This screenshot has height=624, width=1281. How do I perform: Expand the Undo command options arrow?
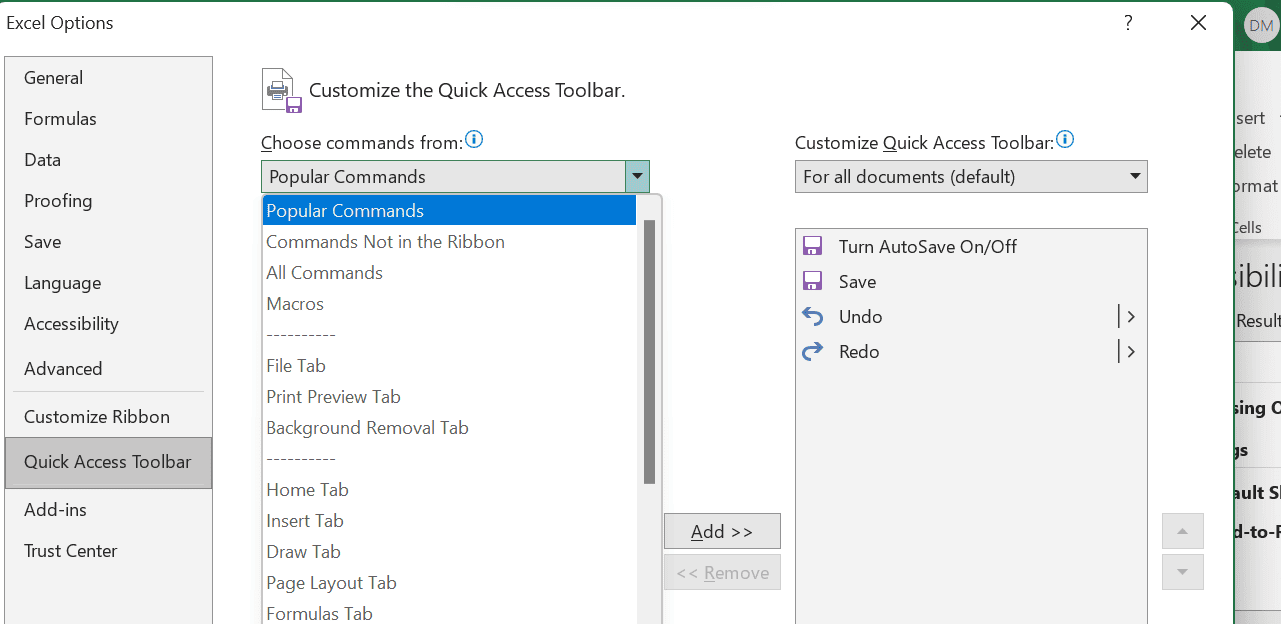point(1130,316)
